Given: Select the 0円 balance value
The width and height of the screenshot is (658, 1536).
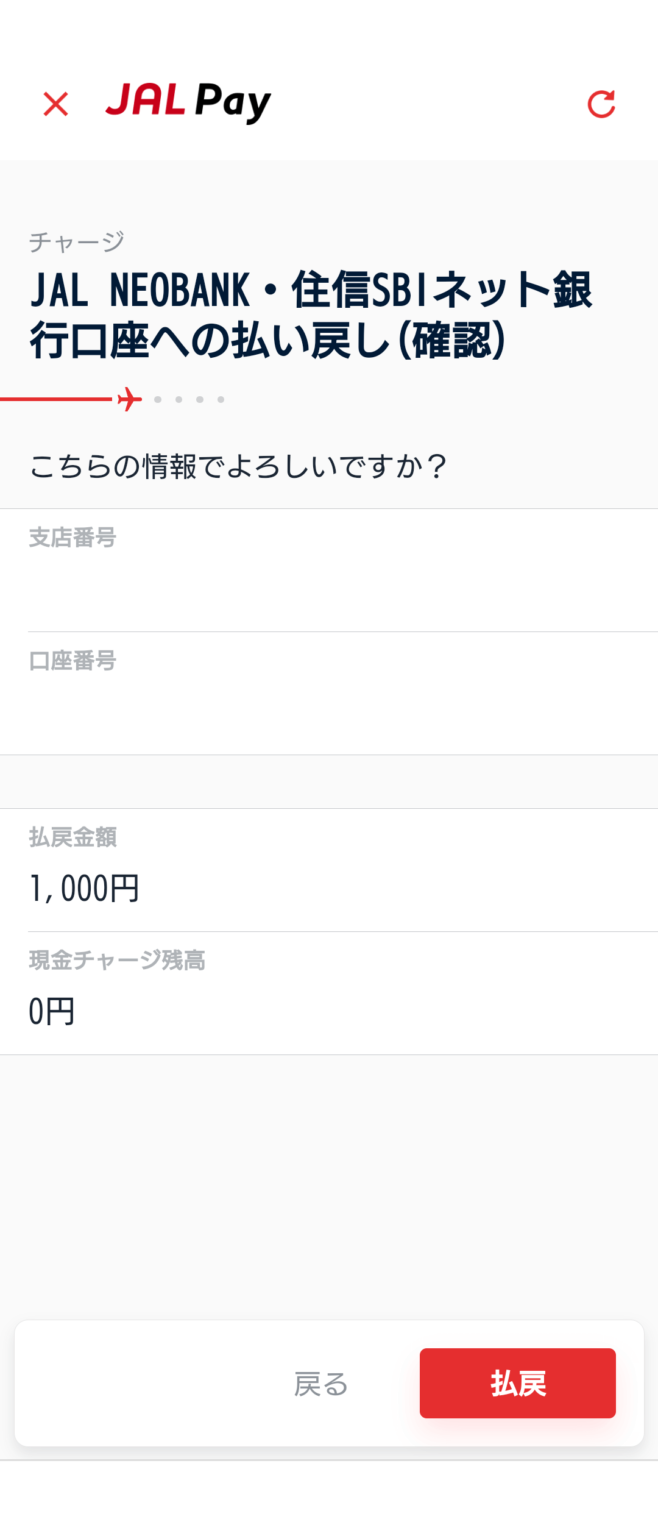Looking at the screenshot, I should (x=52, y=1011).
